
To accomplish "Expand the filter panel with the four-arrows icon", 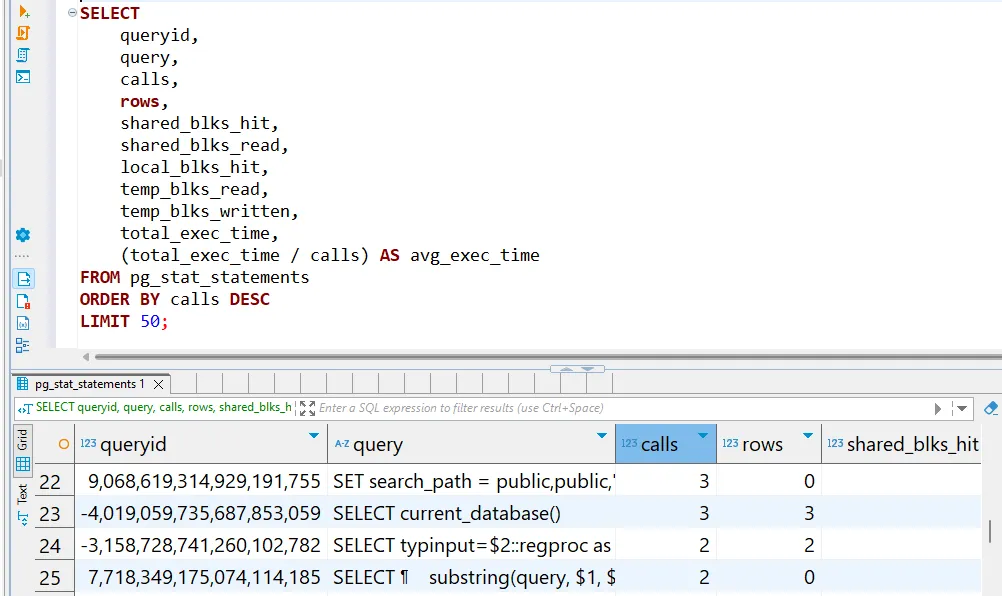I will point(307,408).
